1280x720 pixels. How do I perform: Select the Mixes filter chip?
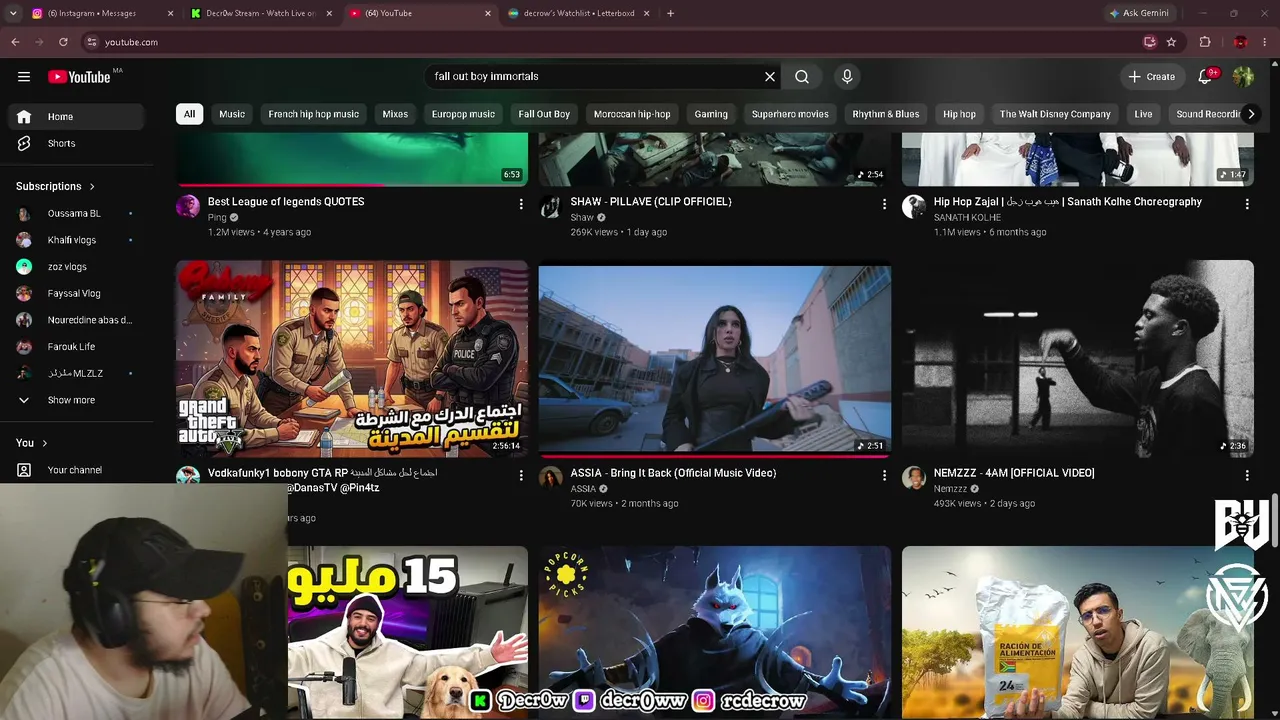[395, 114]
